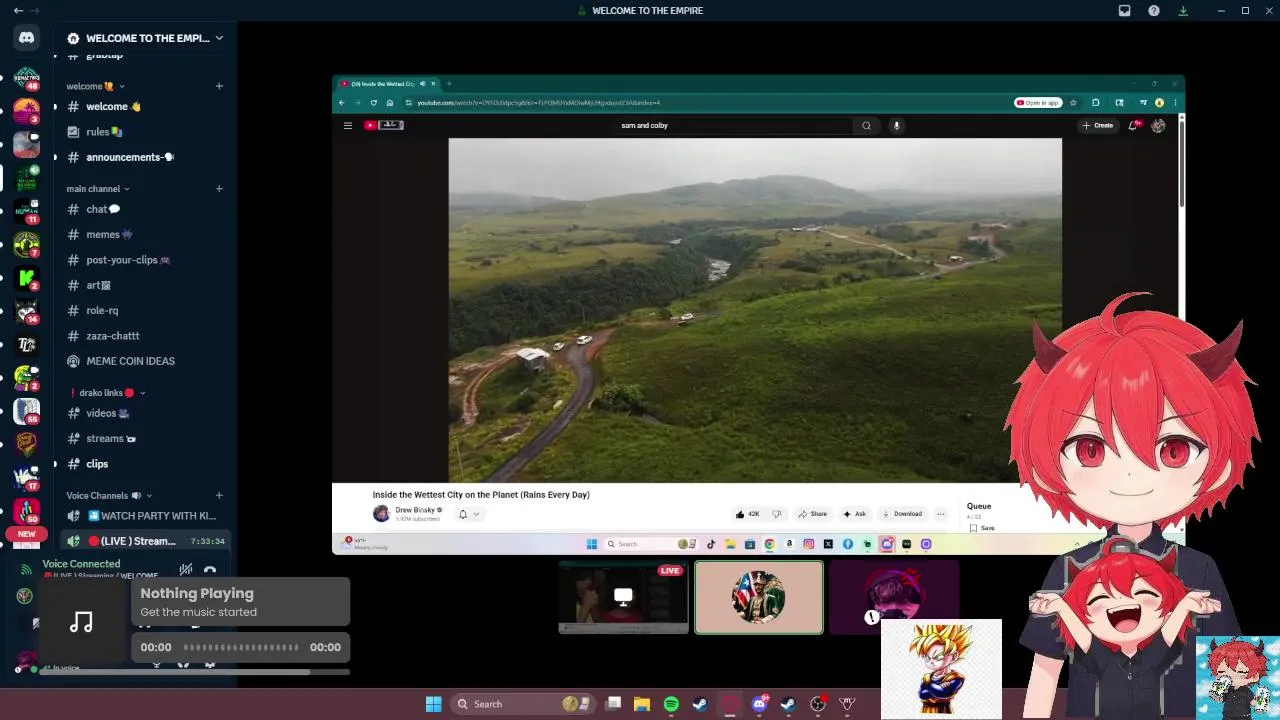Viewport: 1280px width, 720px height.
Task: Click the LIVE stream thumbnail tile
Action: [623, 597]
